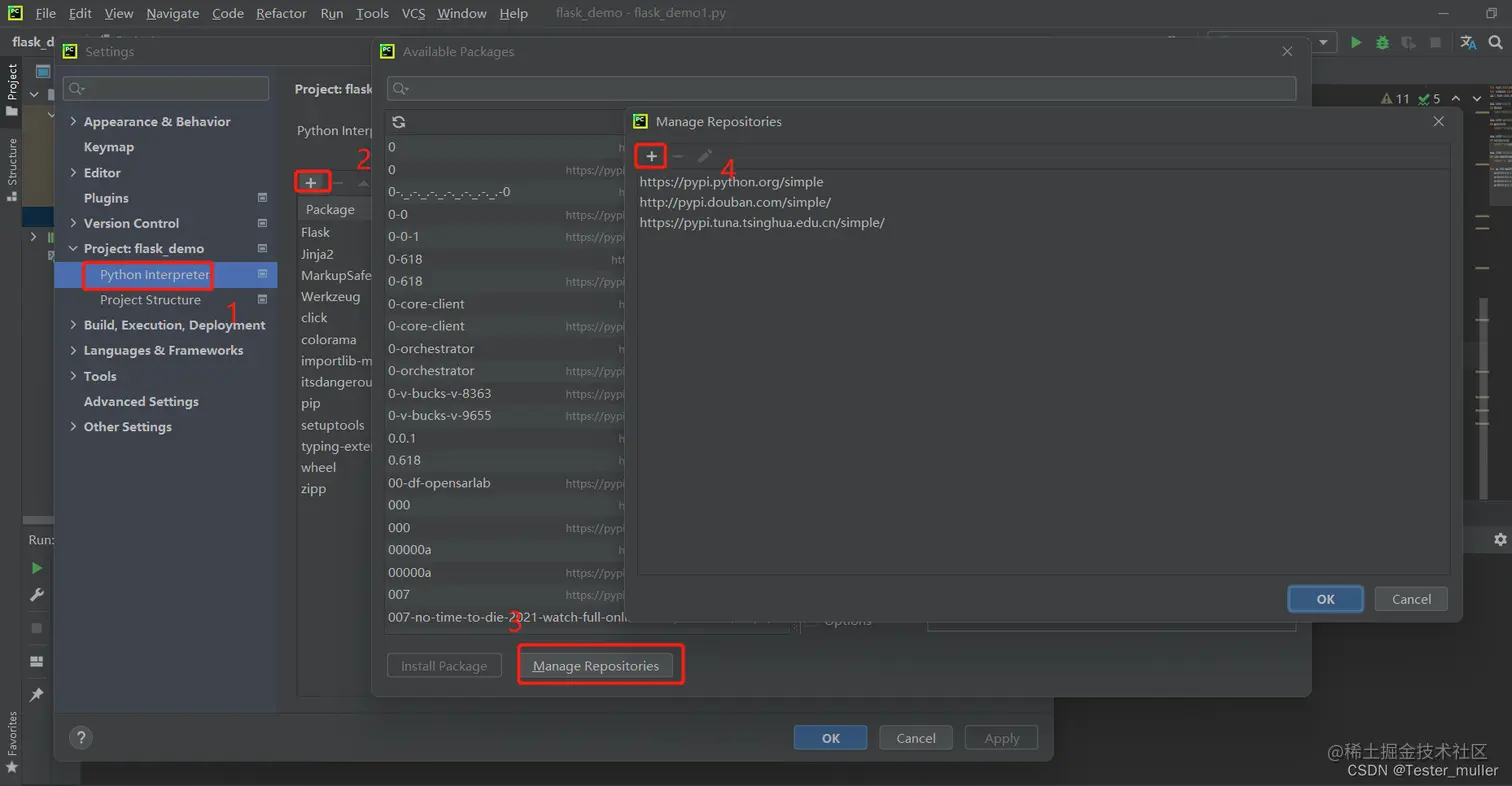Select the pypi.douban.com repository entry
This screenshot has height=786, width=1512.
(x=735, y=202)
